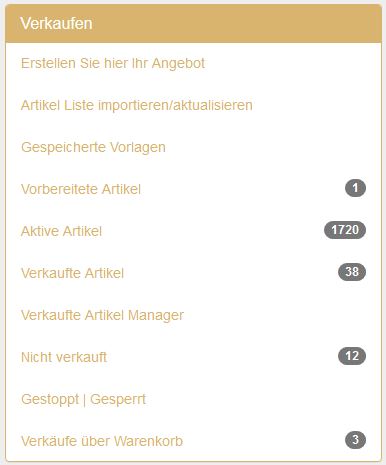
Task: Go to Gespeicherte Vorlagen
Action: click(93, 147)
